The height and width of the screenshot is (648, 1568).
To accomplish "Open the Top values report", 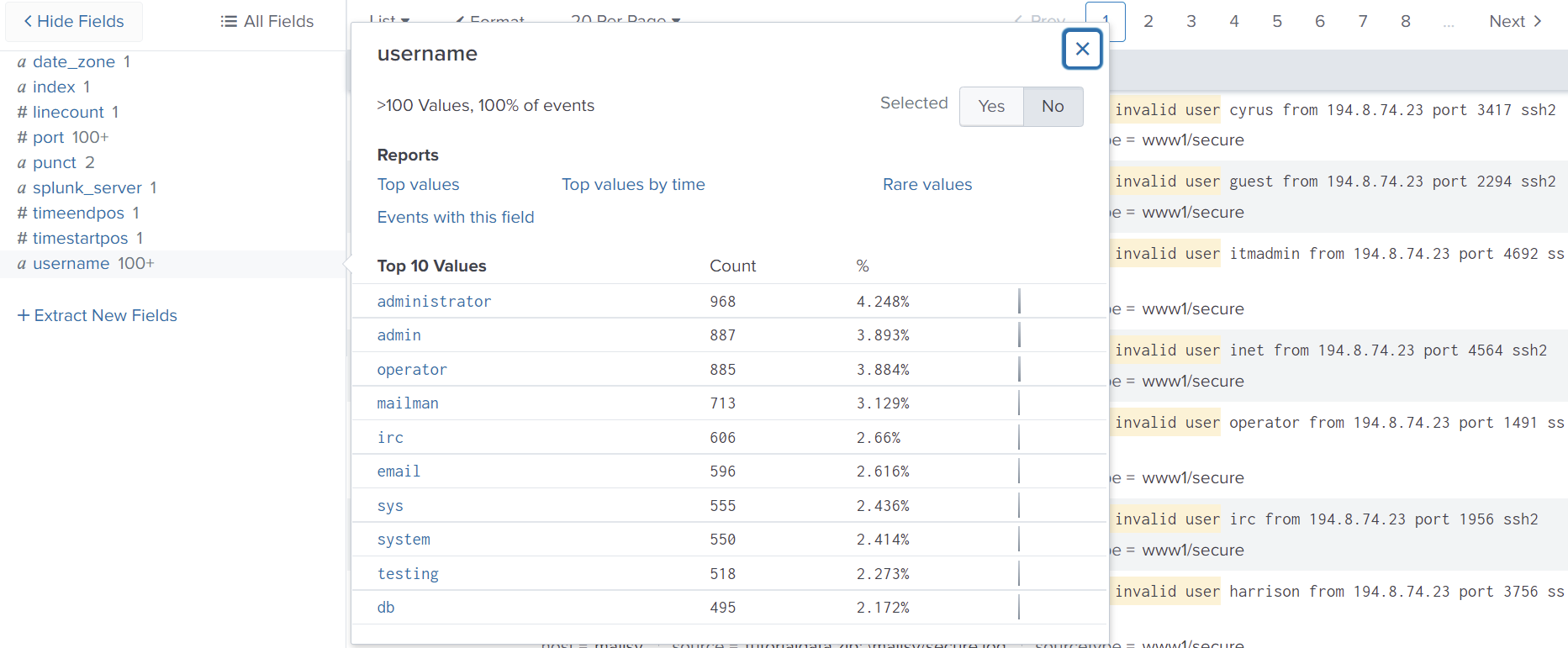I will [x=418, y=185].
